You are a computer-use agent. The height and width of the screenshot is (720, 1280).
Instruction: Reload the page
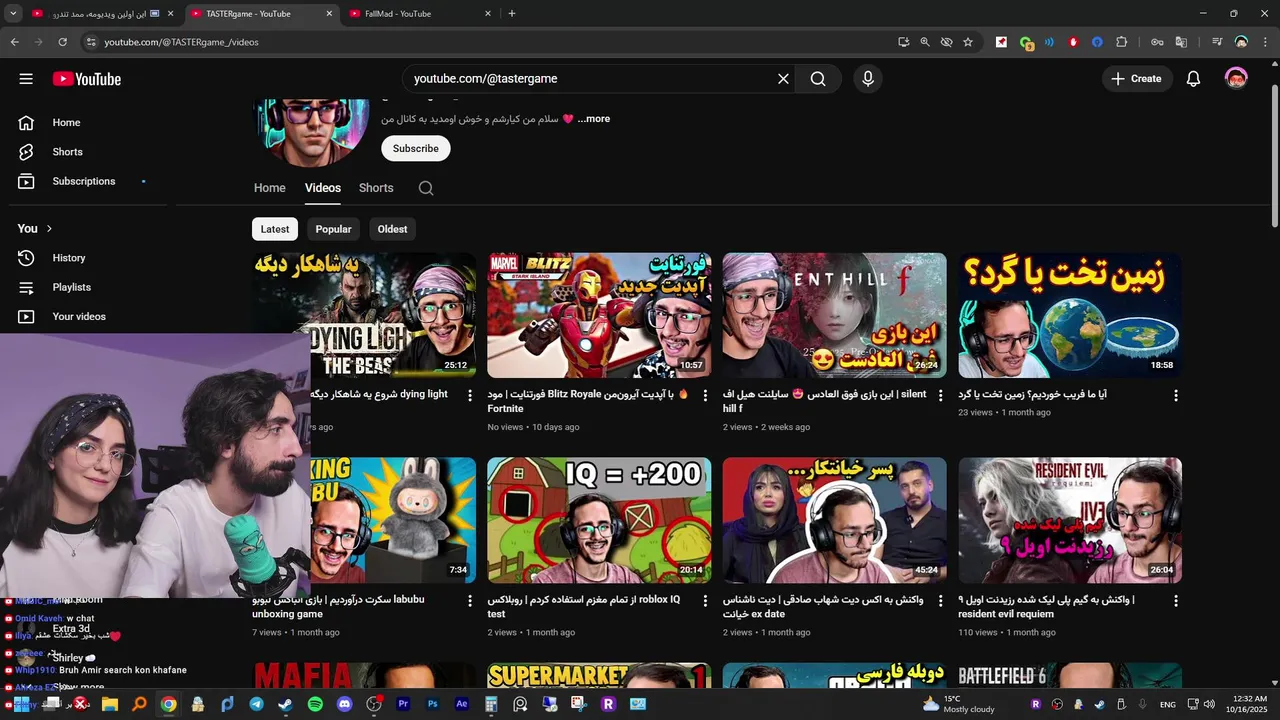63,42
